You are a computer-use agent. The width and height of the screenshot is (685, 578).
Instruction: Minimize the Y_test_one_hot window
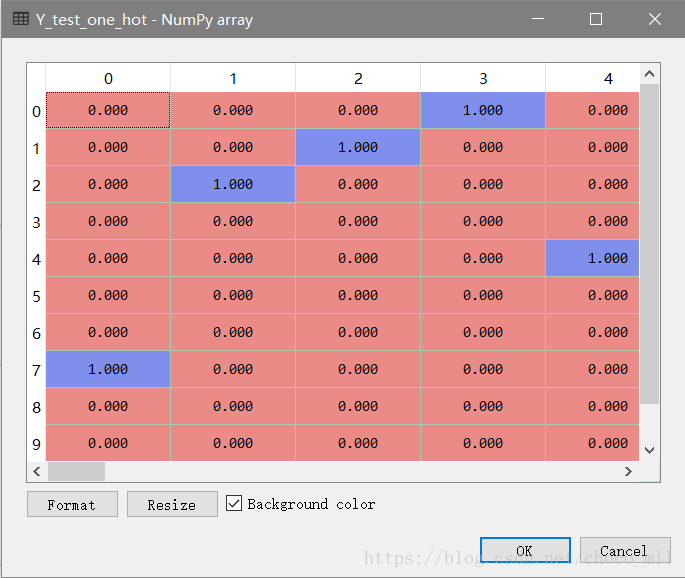click(x=538, y=19)
